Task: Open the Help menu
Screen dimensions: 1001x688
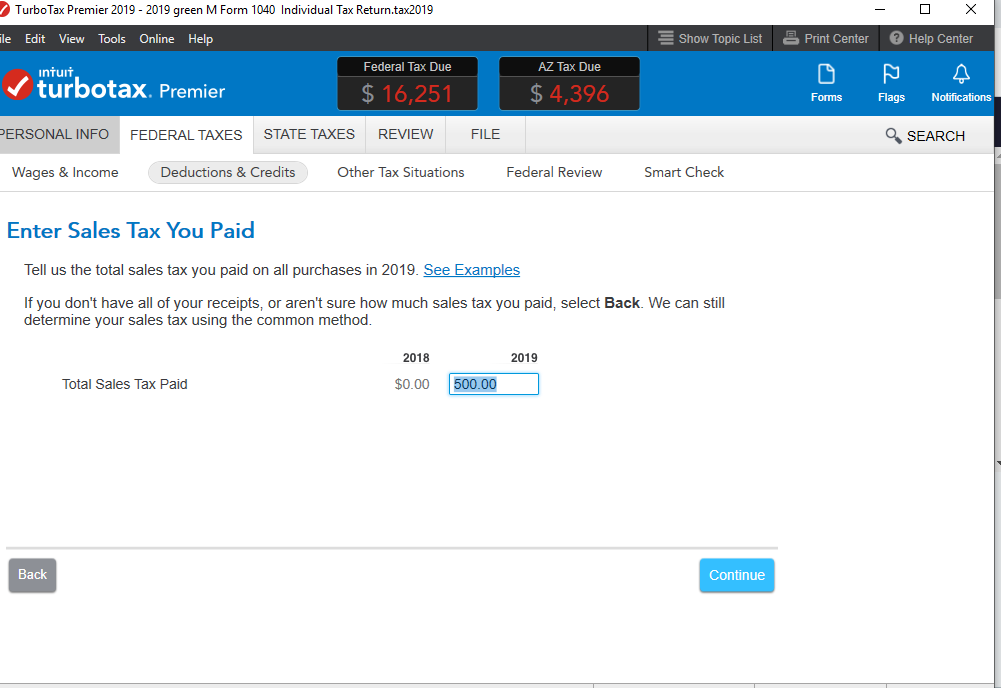Action: click(200, 39)
